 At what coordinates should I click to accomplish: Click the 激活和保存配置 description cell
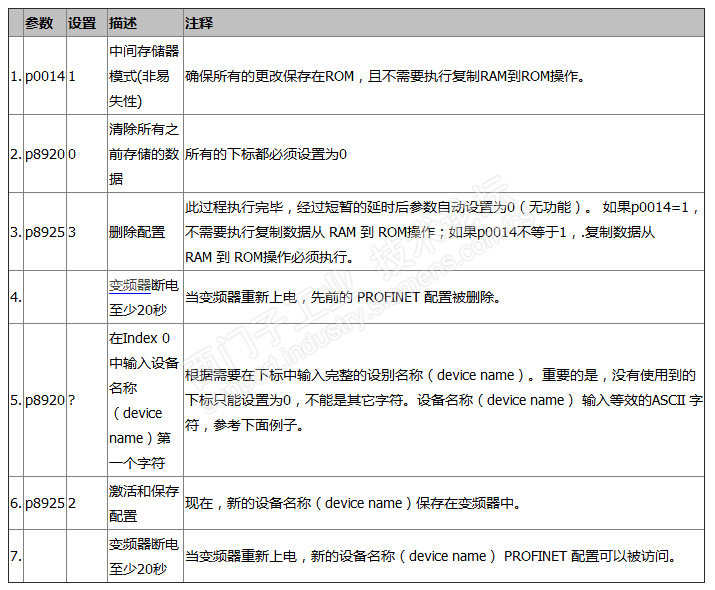click(x=144, y=503)
